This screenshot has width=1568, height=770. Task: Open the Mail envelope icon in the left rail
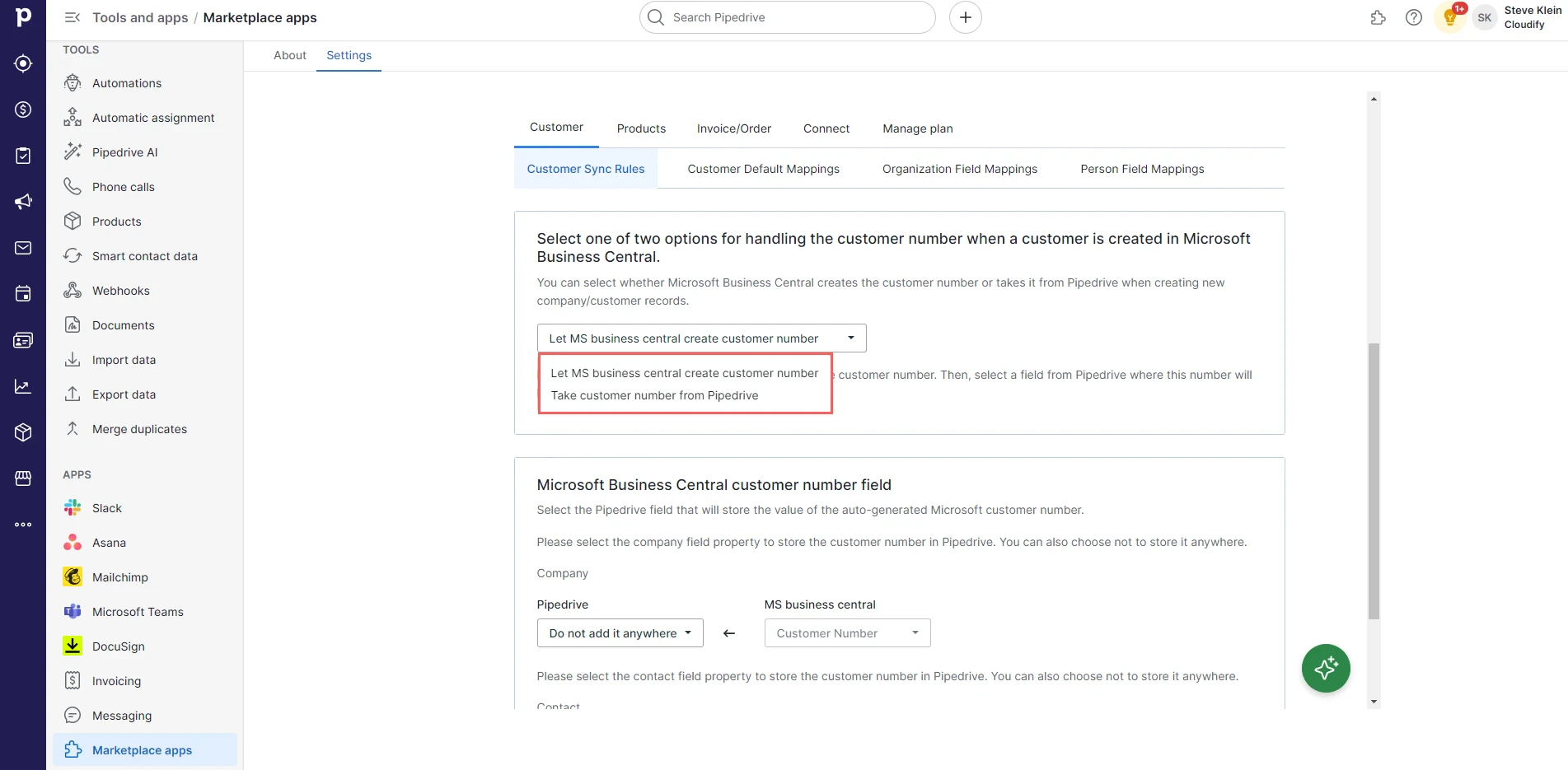click(23, 248)
